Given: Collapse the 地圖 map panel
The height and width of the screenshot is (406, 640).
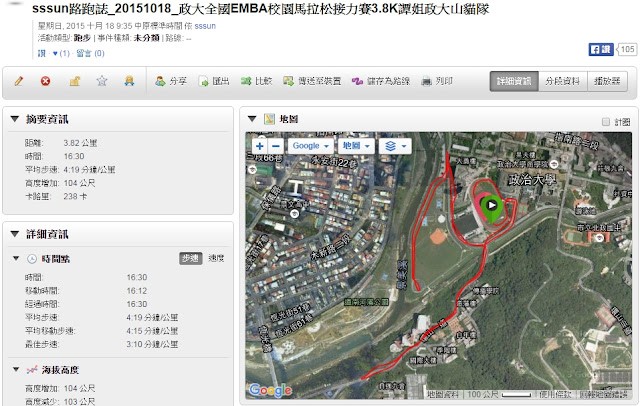Looking at the screenshot, I should pyautogui.click(x=252, y=119).
